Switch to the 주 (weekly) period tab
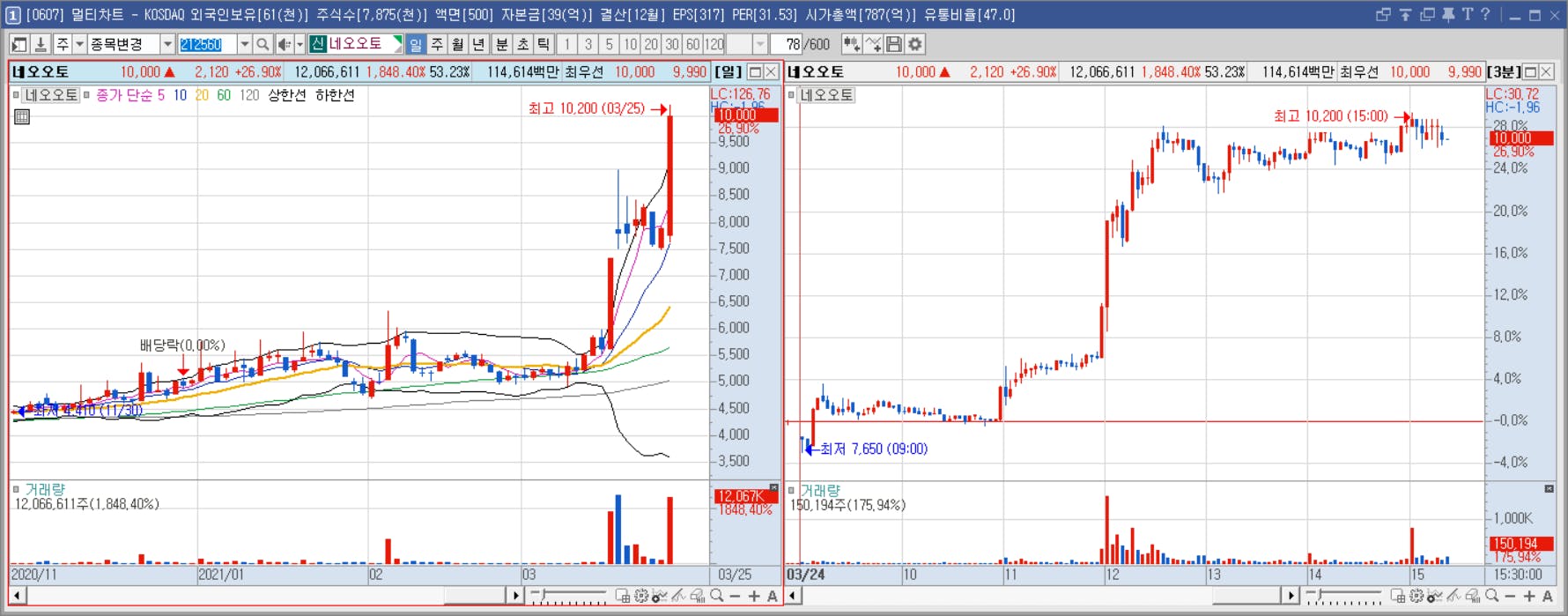The height and width of the screenshot is (616, 1568). [x=437, y=44]
